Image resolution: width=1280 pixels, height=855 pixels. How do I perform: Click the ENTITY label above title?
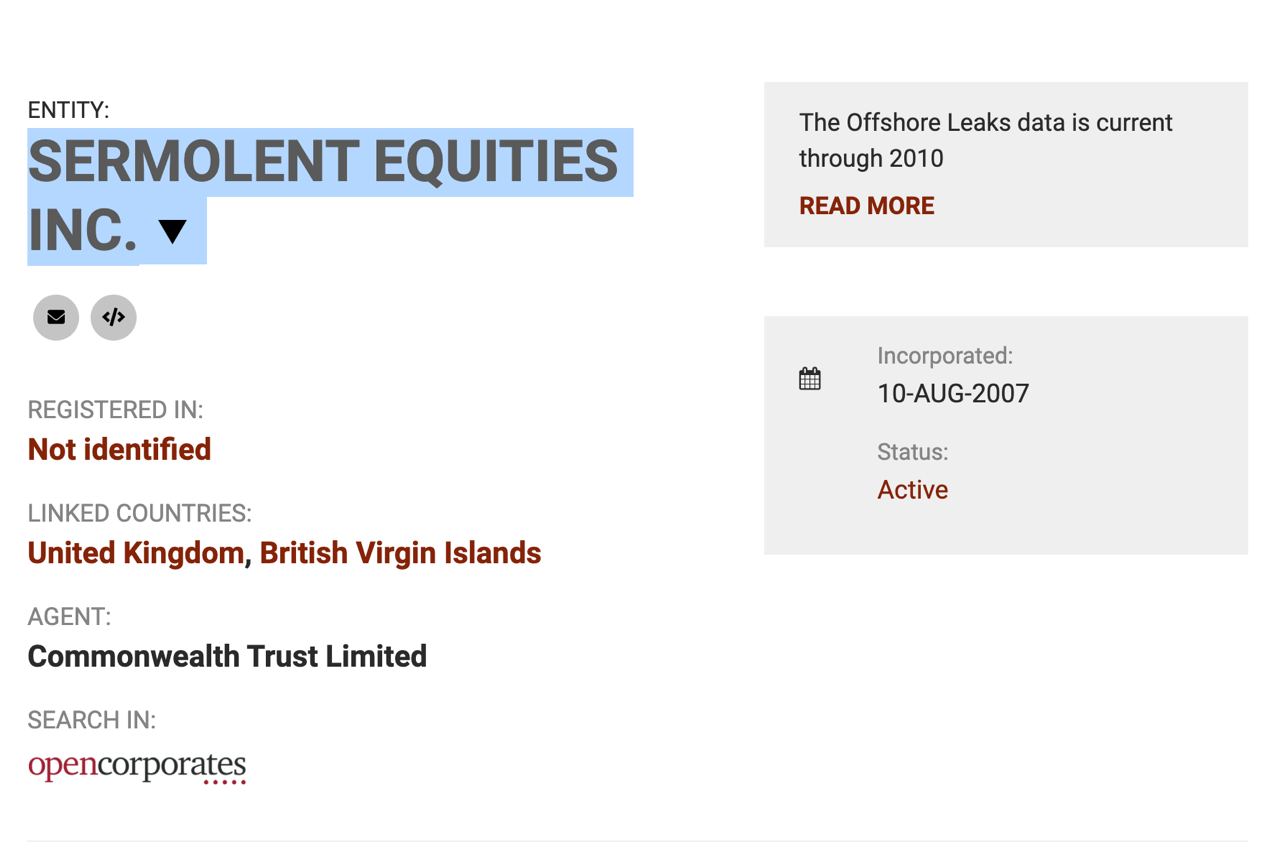click(68, 110)
